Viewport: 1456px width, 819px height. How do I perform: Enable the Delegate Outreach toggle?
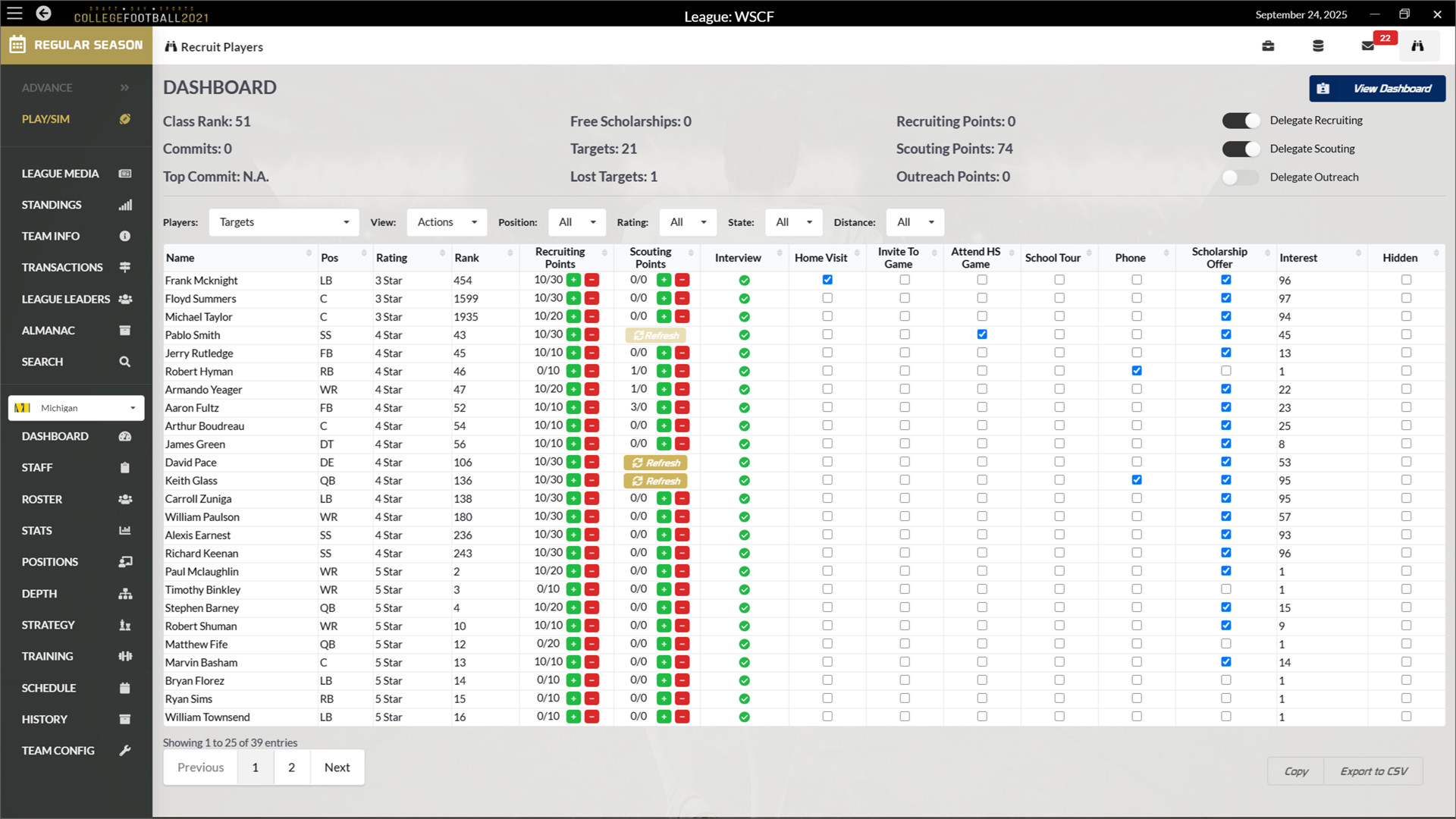point(1240,177)
